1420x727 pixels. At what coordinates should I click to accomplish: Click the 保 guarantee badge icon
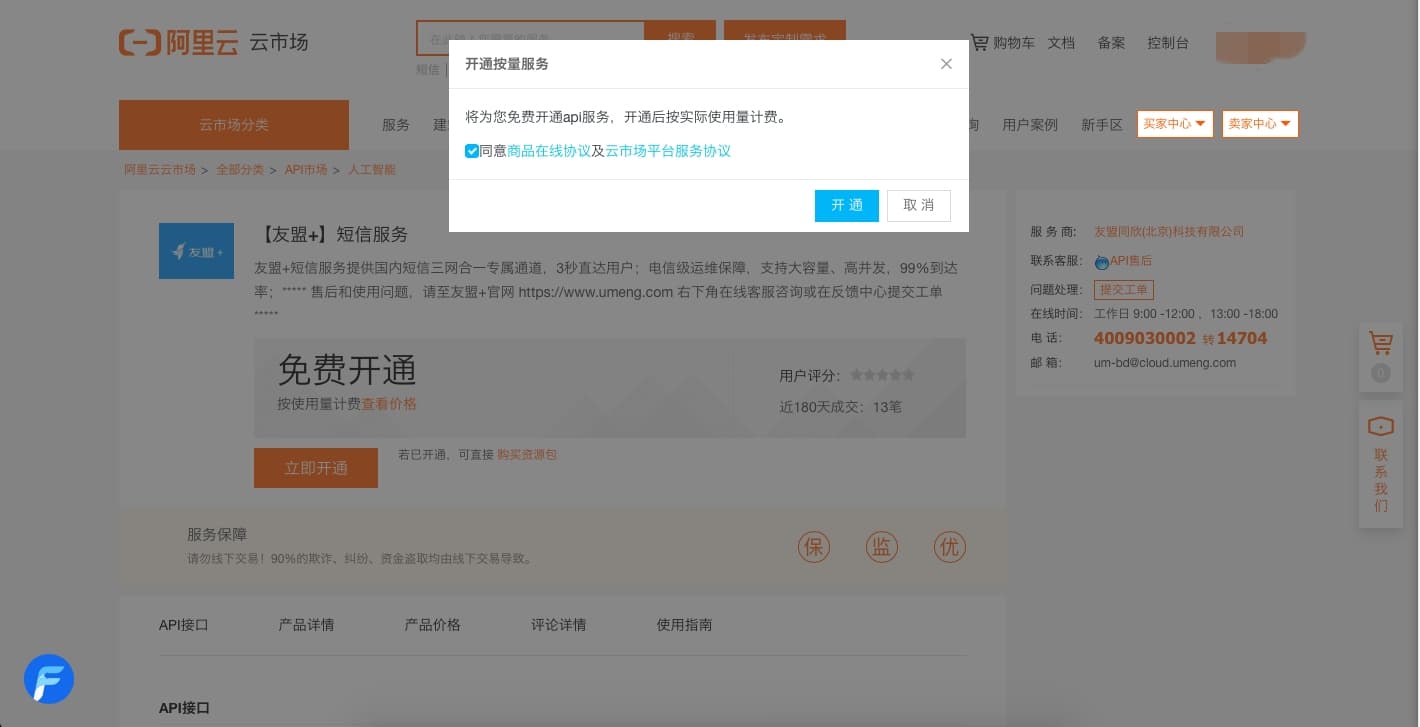coord(814,547)
